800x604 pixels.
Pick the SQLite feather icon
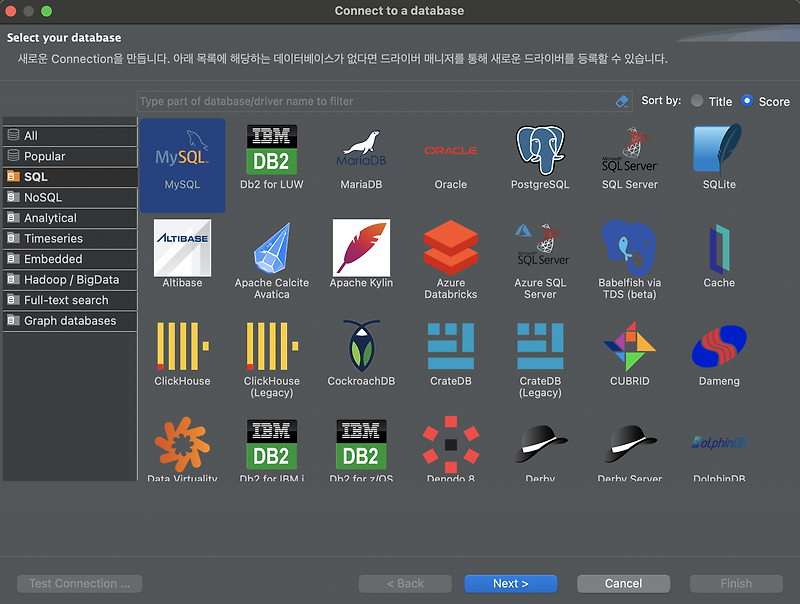tap(718, 149)
